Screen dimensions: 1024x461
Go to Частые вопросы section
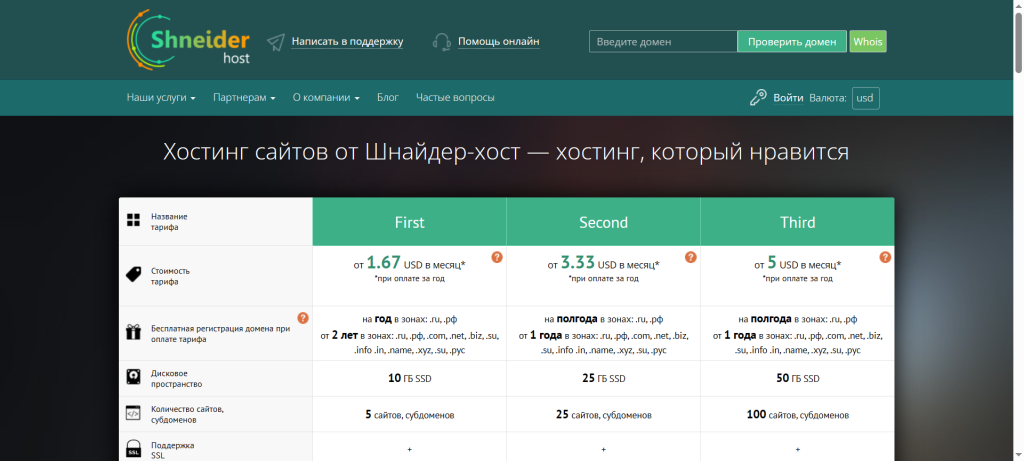pos(455,98)
